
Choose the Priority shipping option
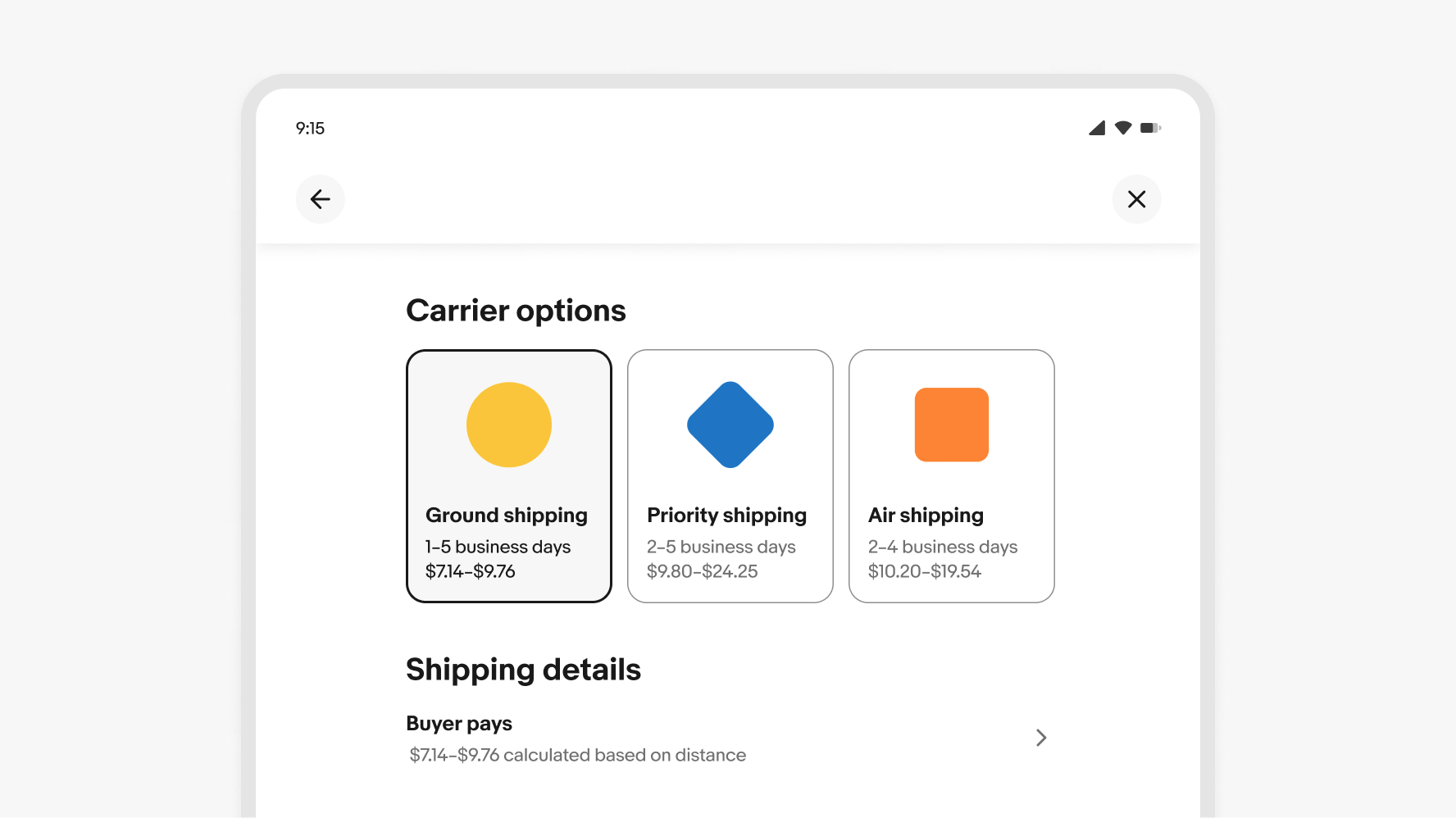(x=726, y=516)
